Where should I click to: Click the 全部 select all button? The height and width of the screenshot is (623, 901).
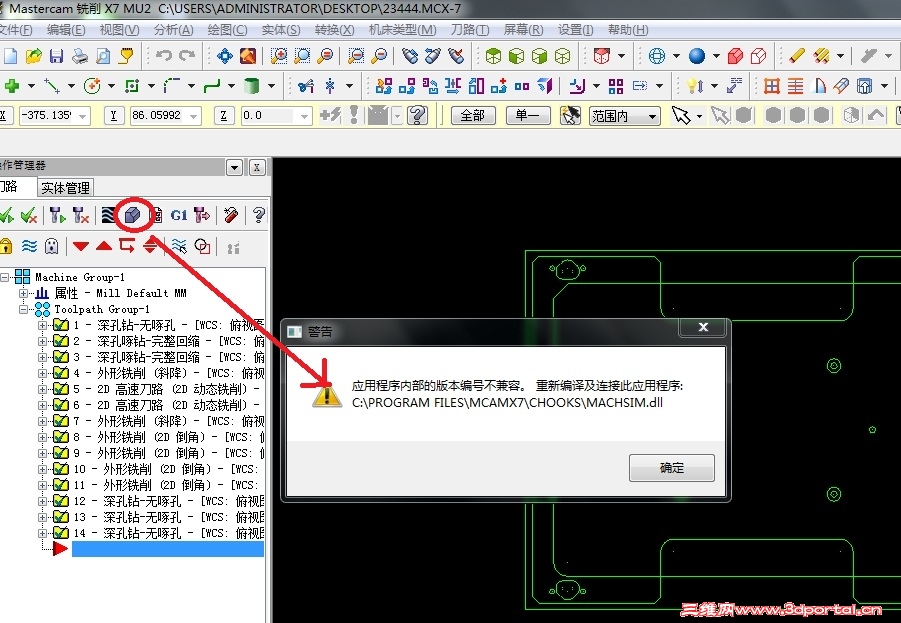click(x=473, y=116)
